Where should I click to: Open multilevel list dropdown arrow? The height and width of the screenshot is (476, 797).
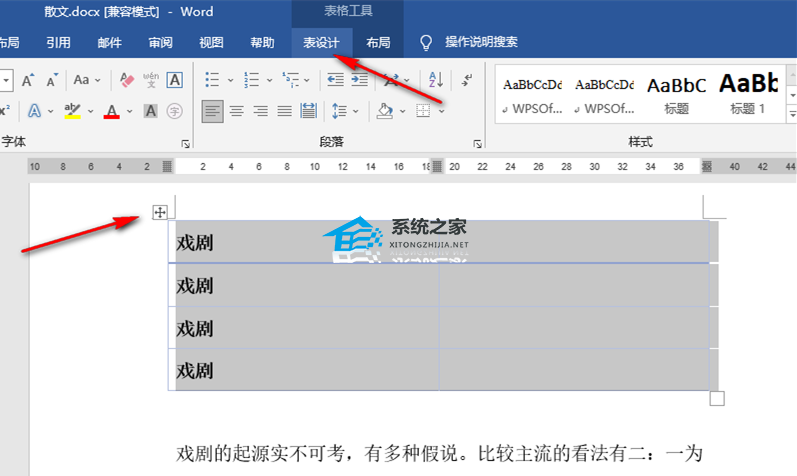tap(306, 80)
